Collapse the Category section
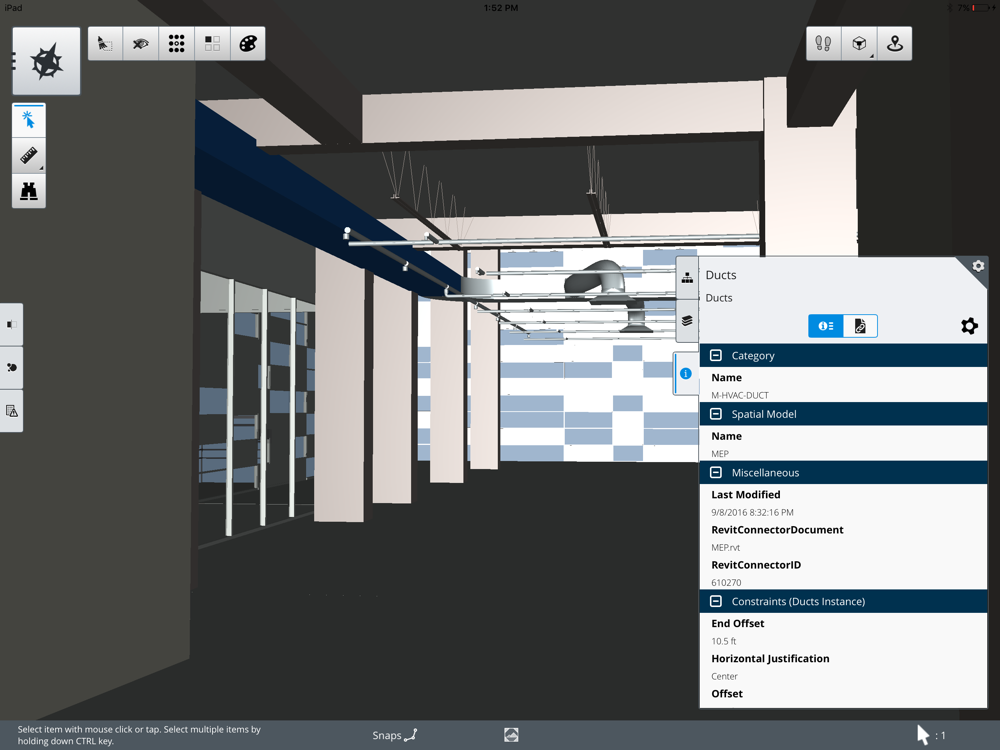 716,355
